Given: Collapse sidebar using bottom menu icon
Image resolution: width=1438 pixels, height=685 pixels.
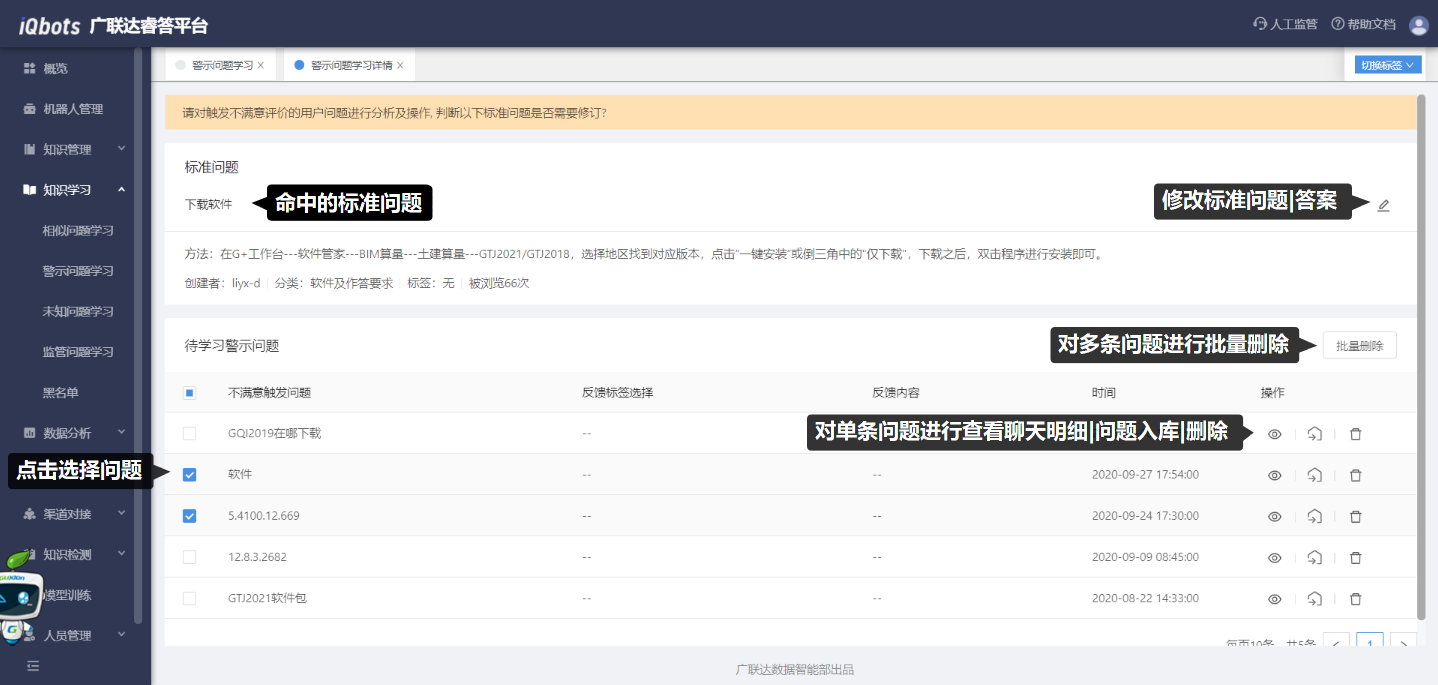Looking at the screenshot, I should point(33,666).
